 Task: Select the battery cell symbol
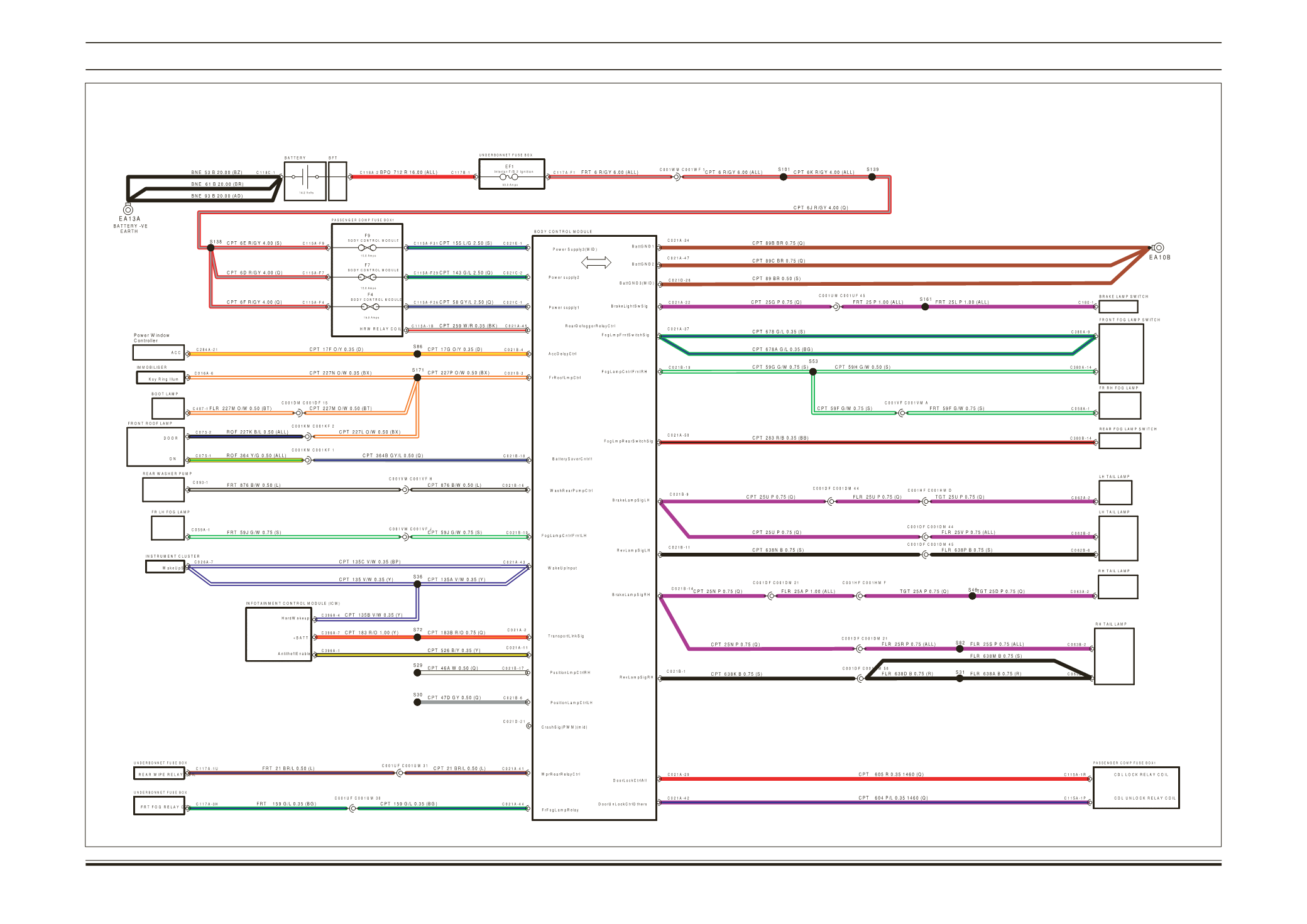(305, 177)
